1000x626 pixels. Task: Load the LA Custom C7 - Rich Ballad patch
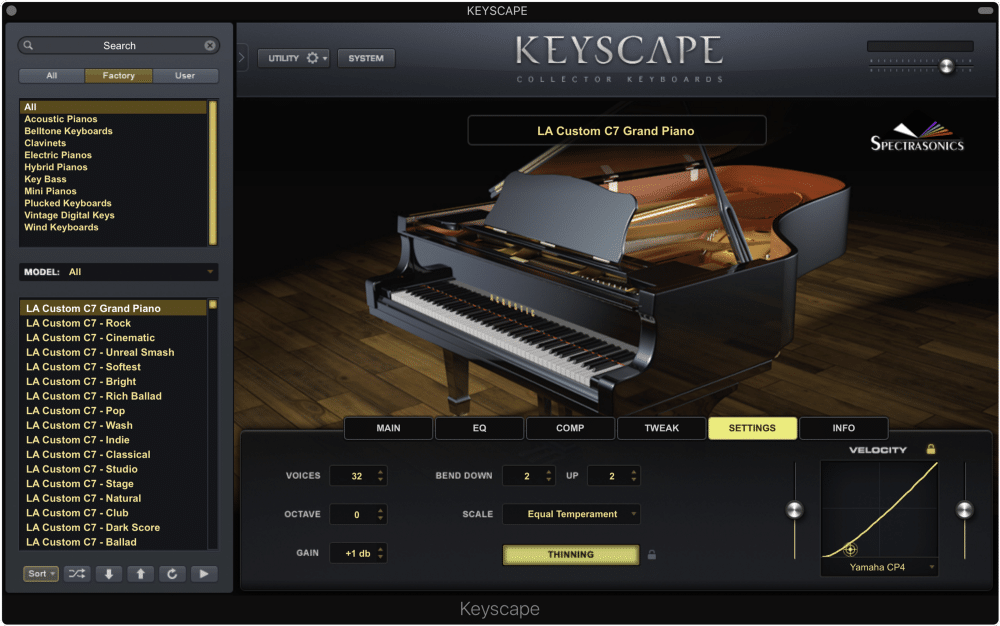point(94,397)
